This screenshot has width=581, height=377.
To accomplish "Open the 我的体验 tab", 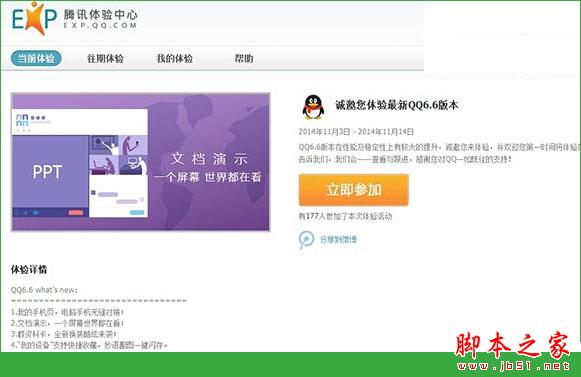I will tap(175, 59).
